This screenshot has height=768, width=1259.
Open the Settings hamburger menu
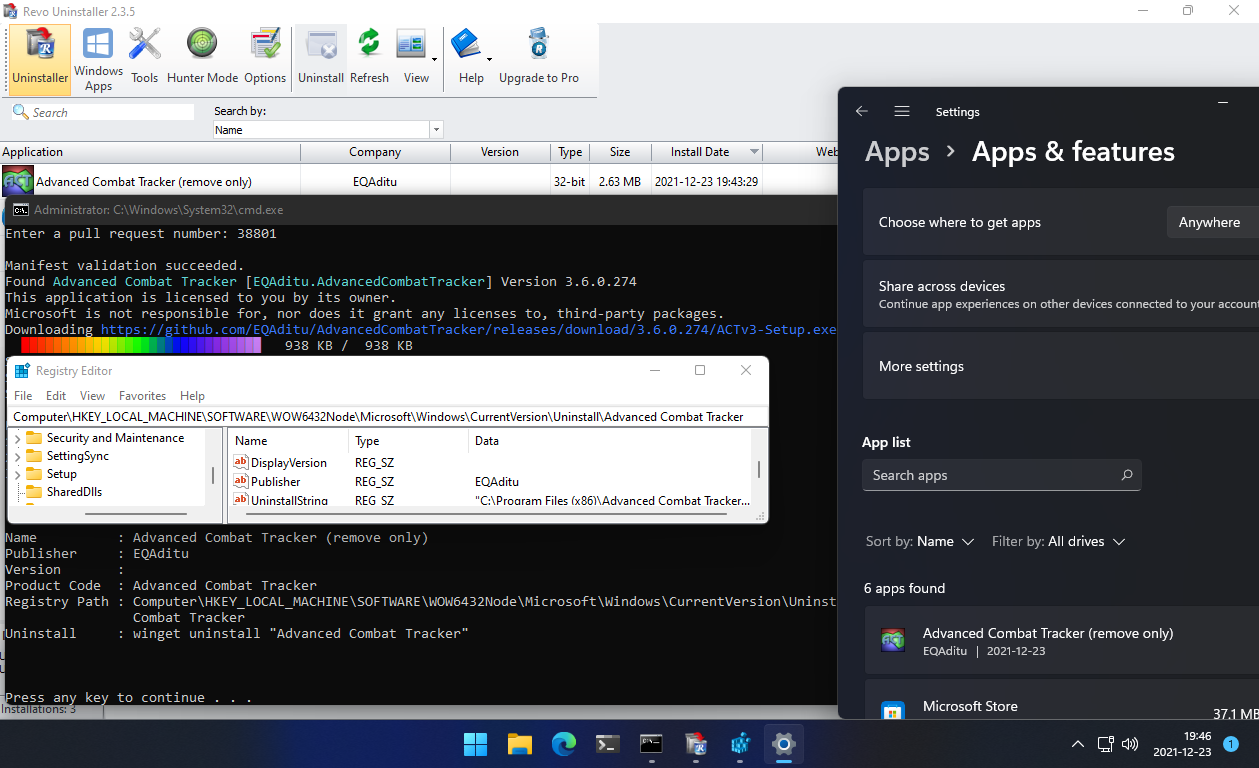coord(901,111)
